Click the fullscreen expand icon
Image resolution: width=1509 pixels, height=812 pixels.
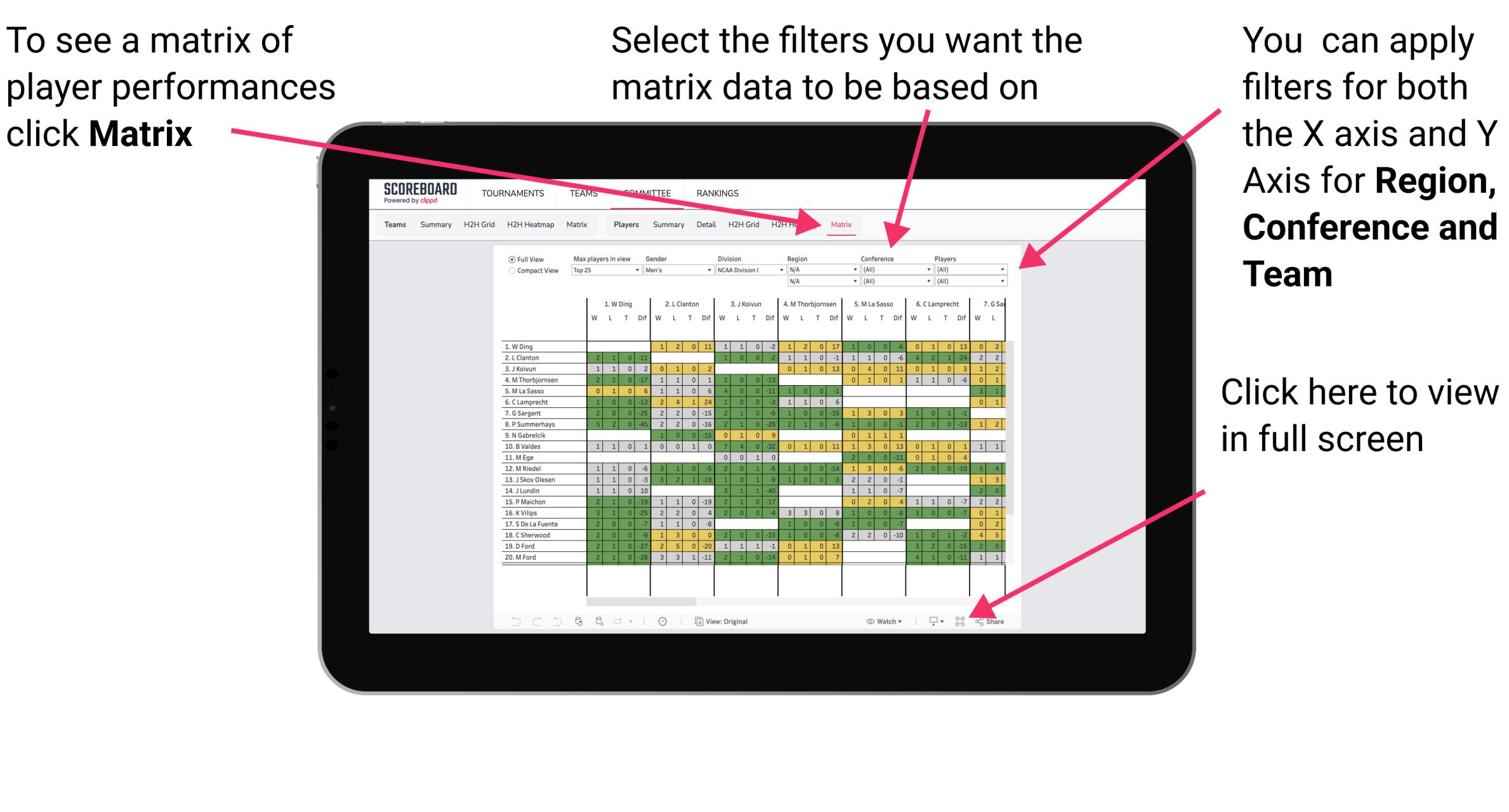pyautogui.click(x=959, y=620)
